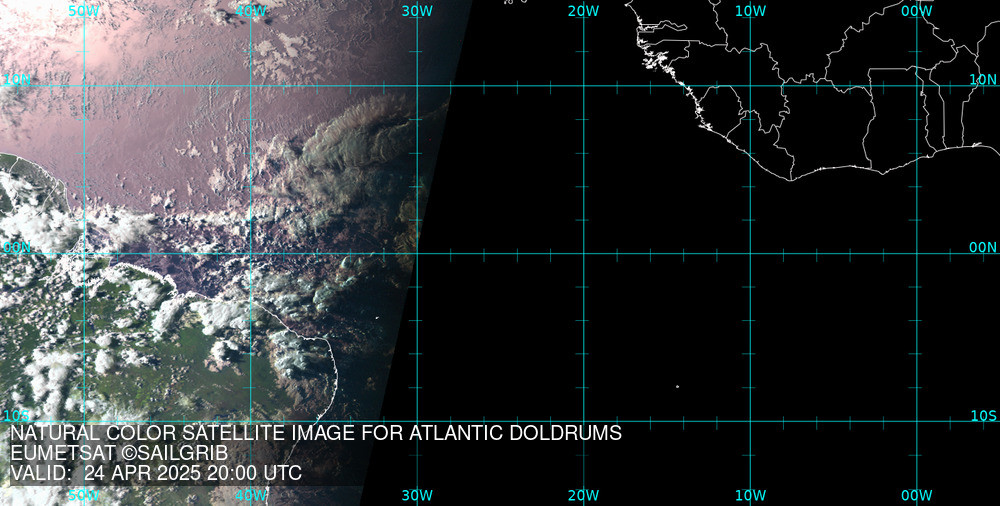
Task: Click the top 10W longitude label
Action: (750, 11)
